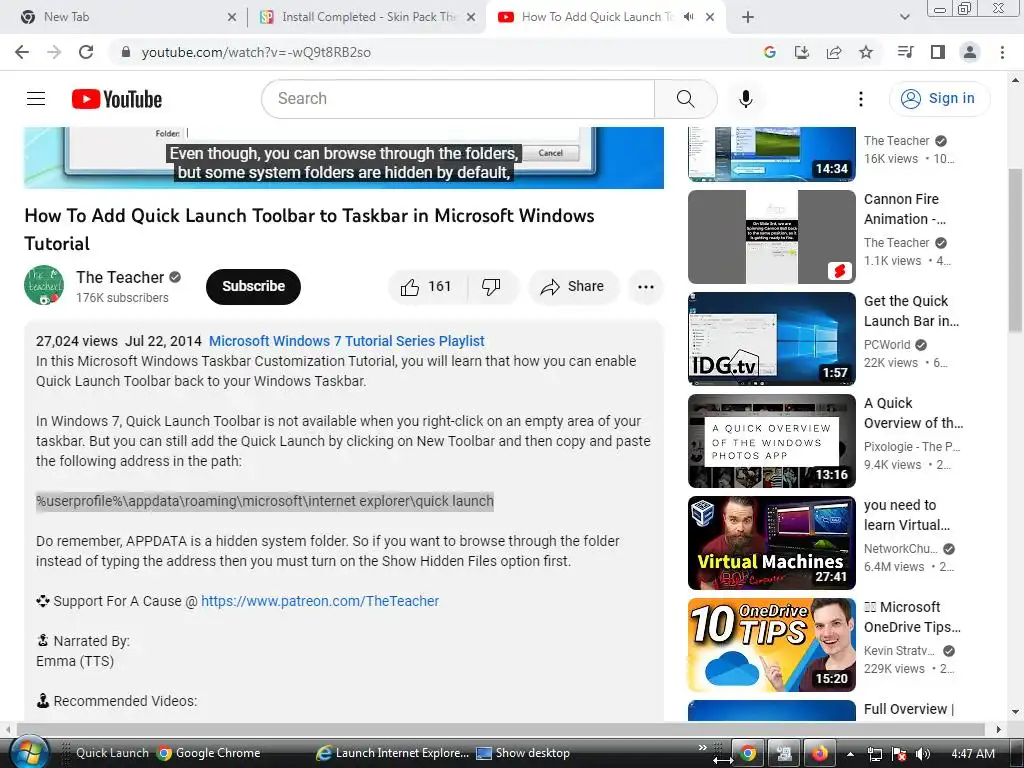Go to the YouTube home logo
The height and width of the screenshot is (768, 1024).
117,99
